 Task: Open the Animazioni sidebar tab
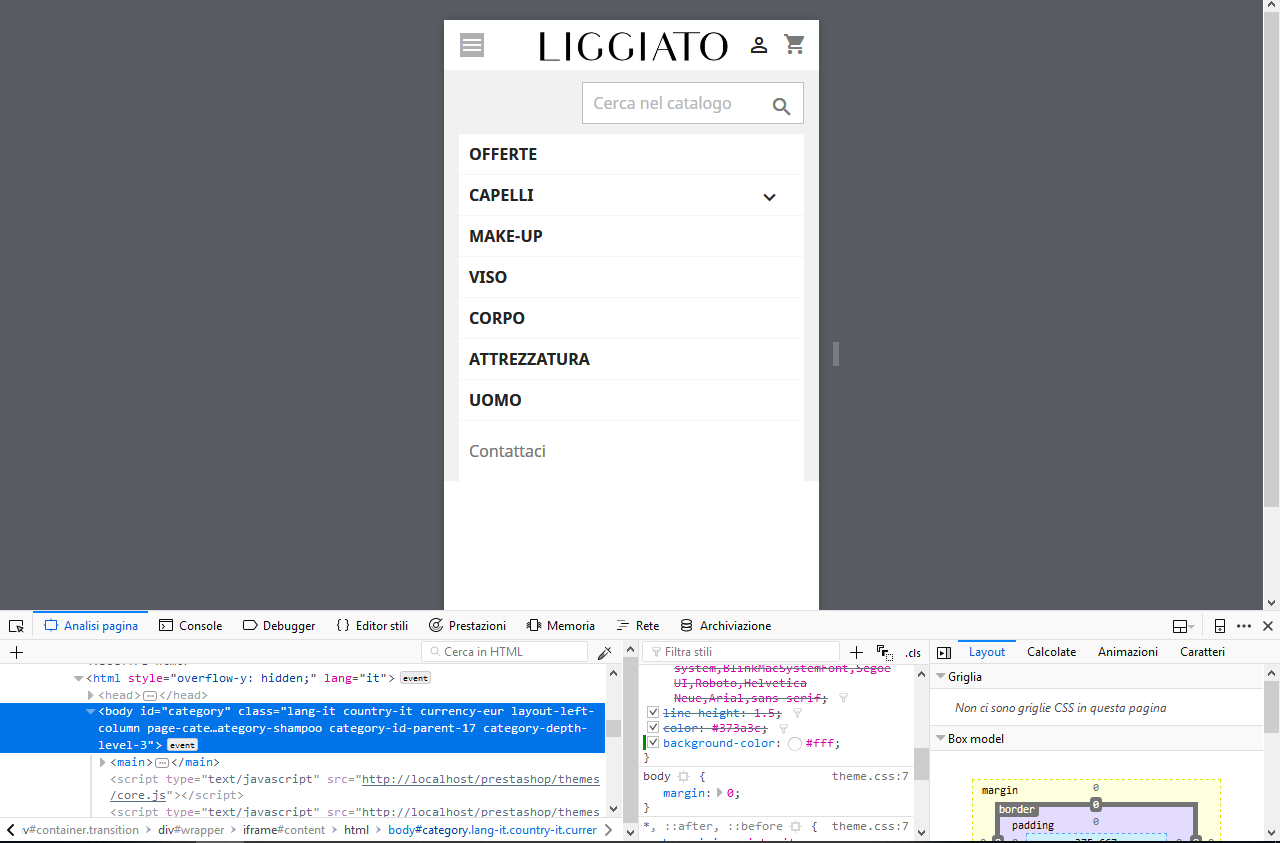pos(1128,652)
